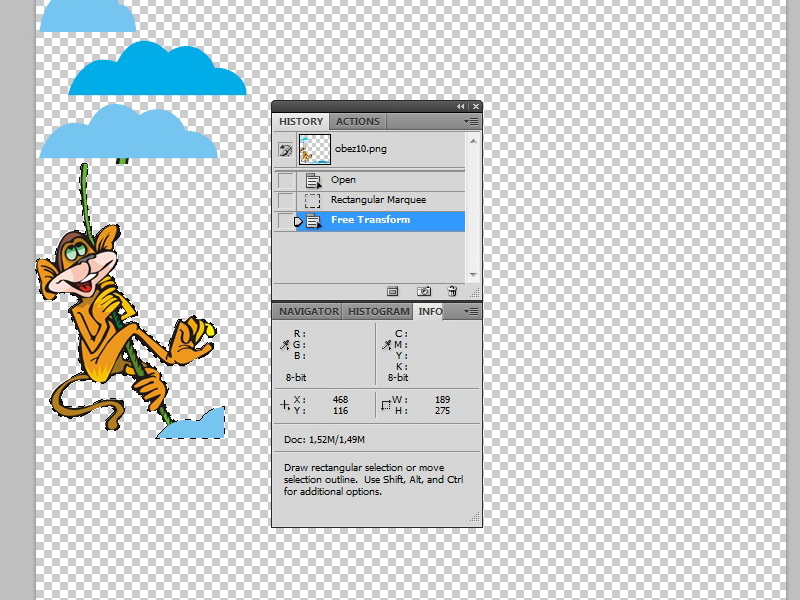This screenshot has width=800, height=600.
Task: Click the History list scroll down arrow
Action: click(x=473, y=275)
